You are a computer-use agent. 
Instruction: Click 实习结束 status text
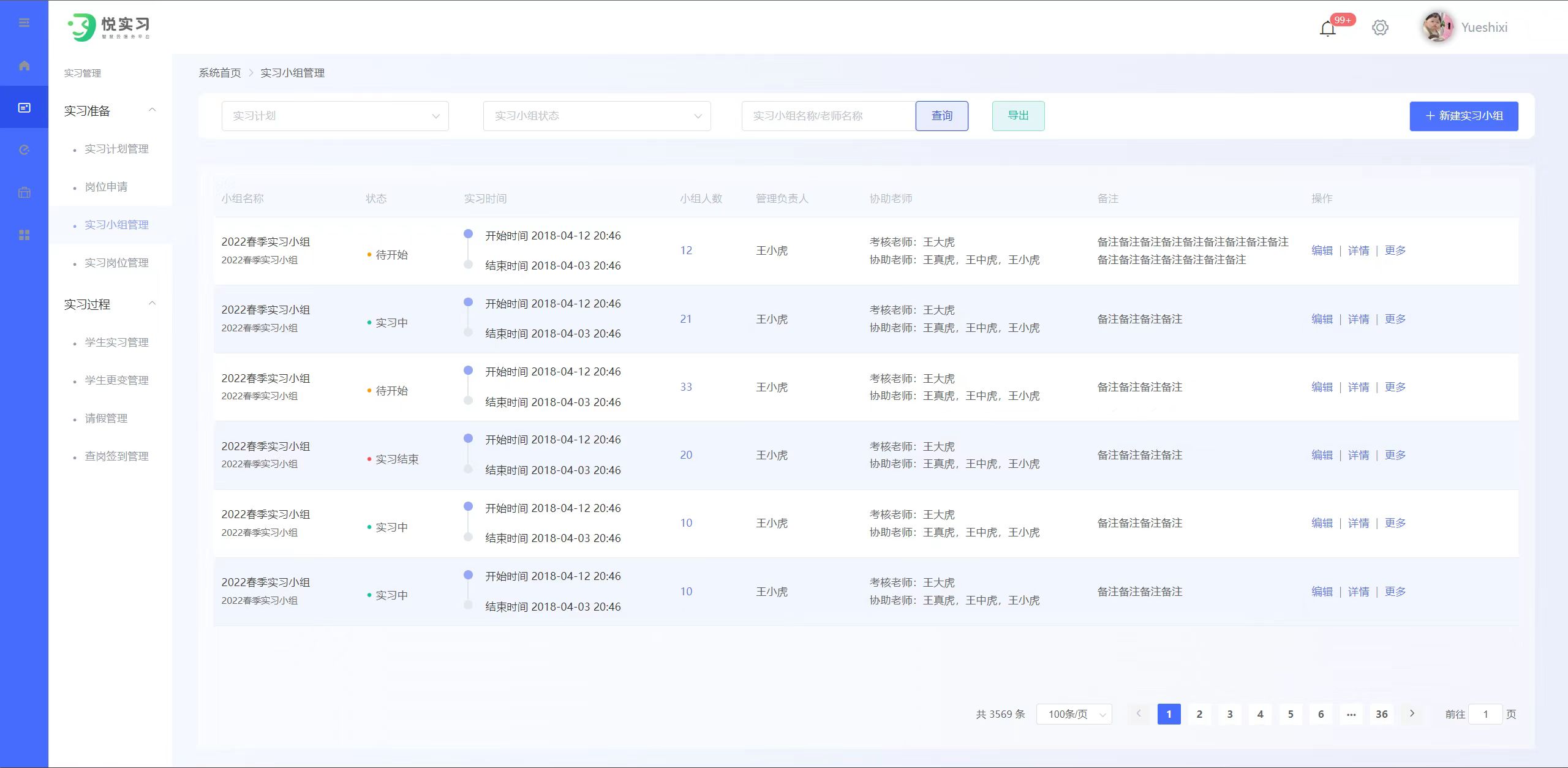coord(397,459)
